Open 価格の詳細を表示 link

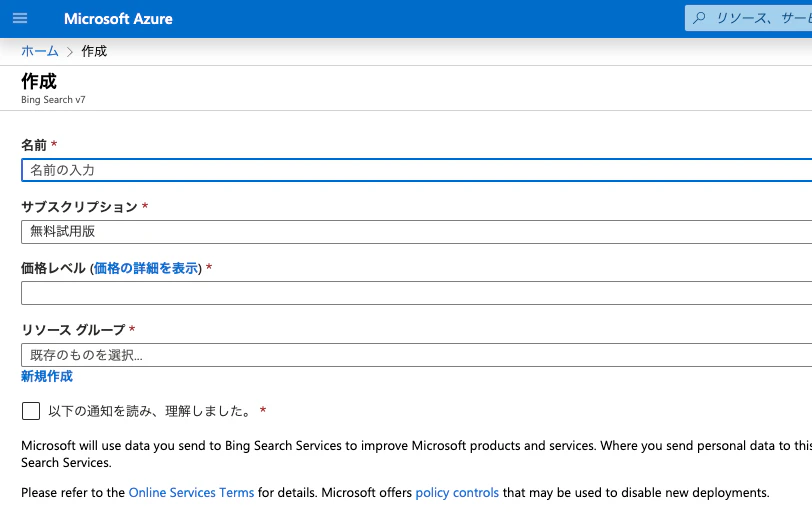click(146, 268)
